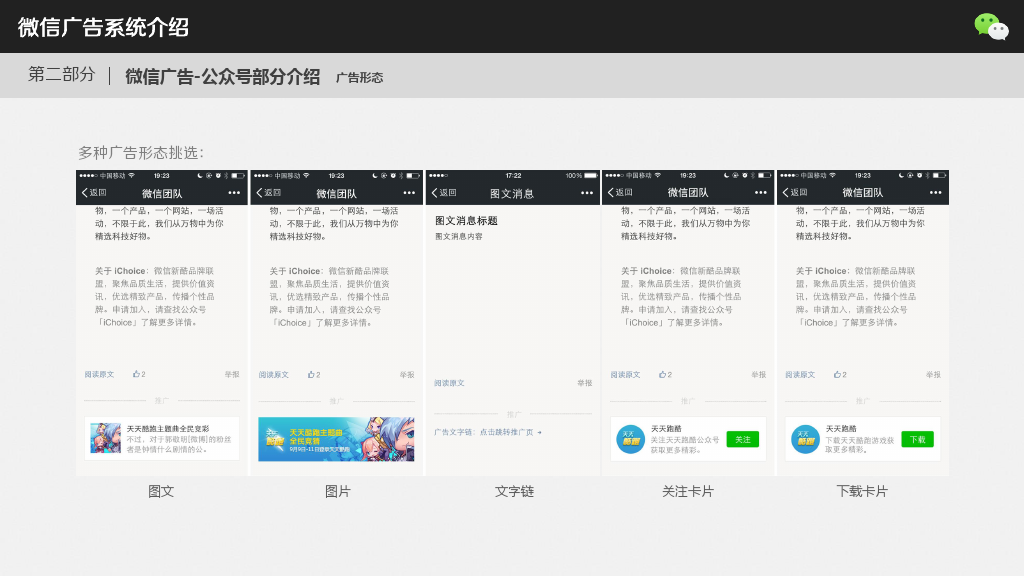Click 举报 above the 下载 card ad
This screenshot has height=576, width=1024.
(933, 374)
